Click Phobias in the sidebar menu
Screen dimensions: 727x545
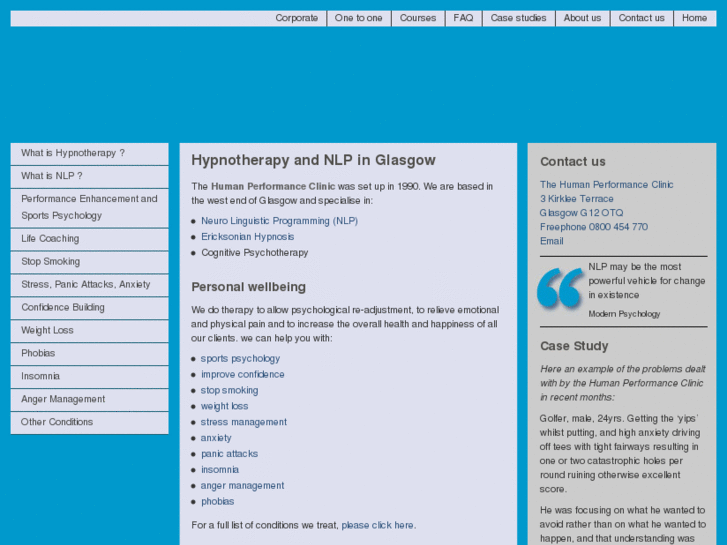coord(89,353)
